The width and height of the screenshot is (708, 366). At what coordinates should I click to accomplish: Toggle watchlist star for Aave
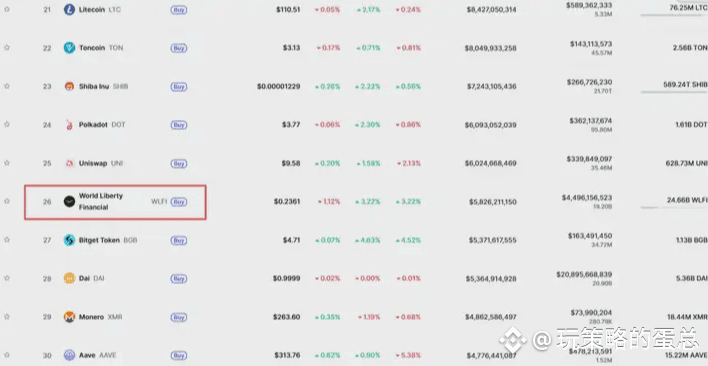click(7, 355)
